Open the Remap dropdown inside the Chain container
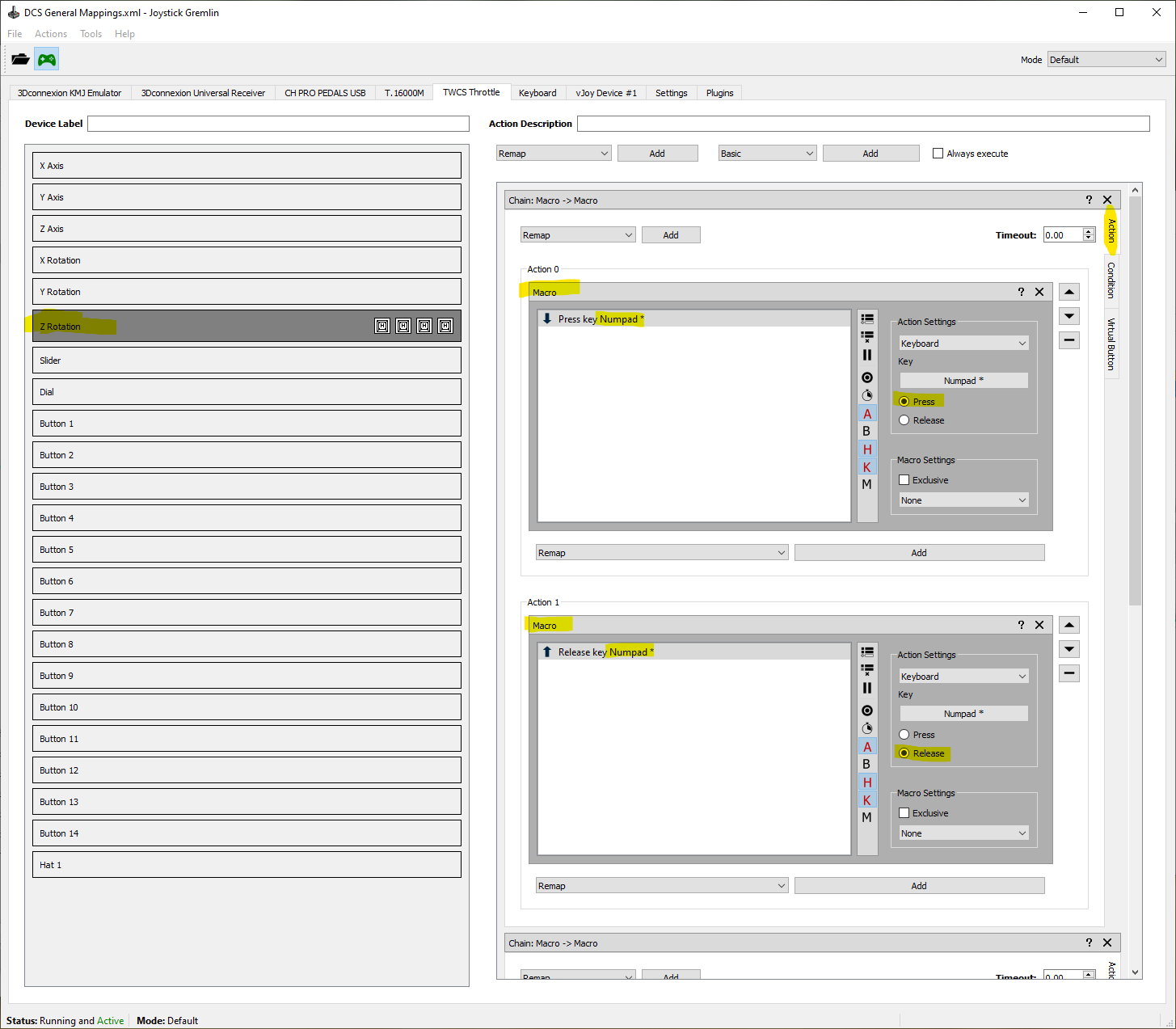Image resolution: width=1176 pixels, height=1029 pixels. pyautogui.click(x=578, y=235)
